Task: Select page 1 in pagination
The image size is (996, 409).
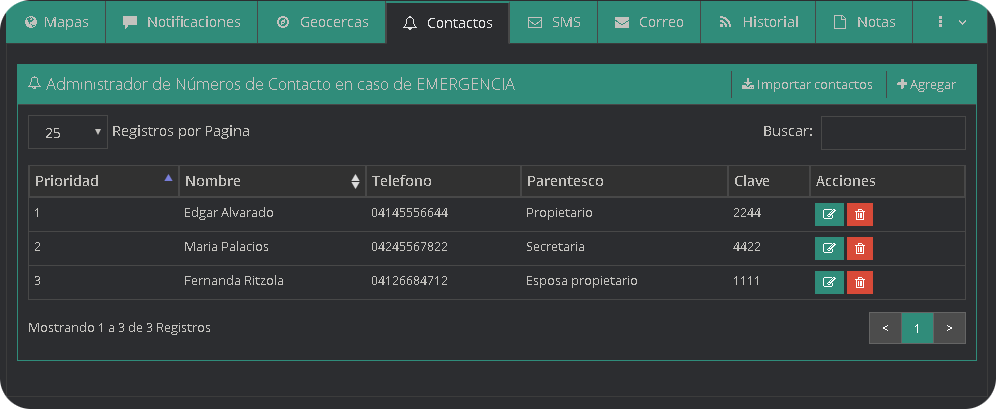Action: 917,328
